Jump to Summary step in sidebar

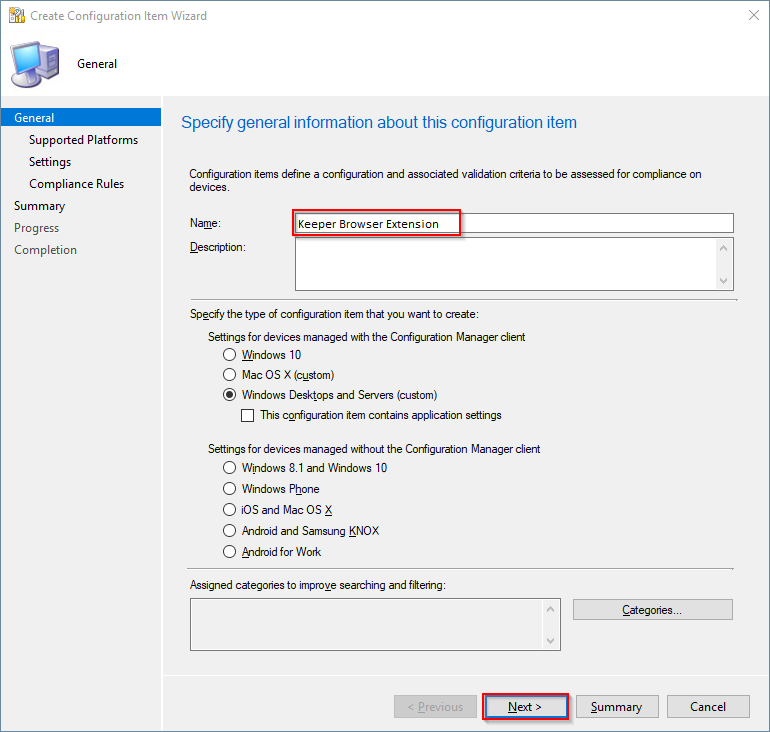click(x=39, y=206)
